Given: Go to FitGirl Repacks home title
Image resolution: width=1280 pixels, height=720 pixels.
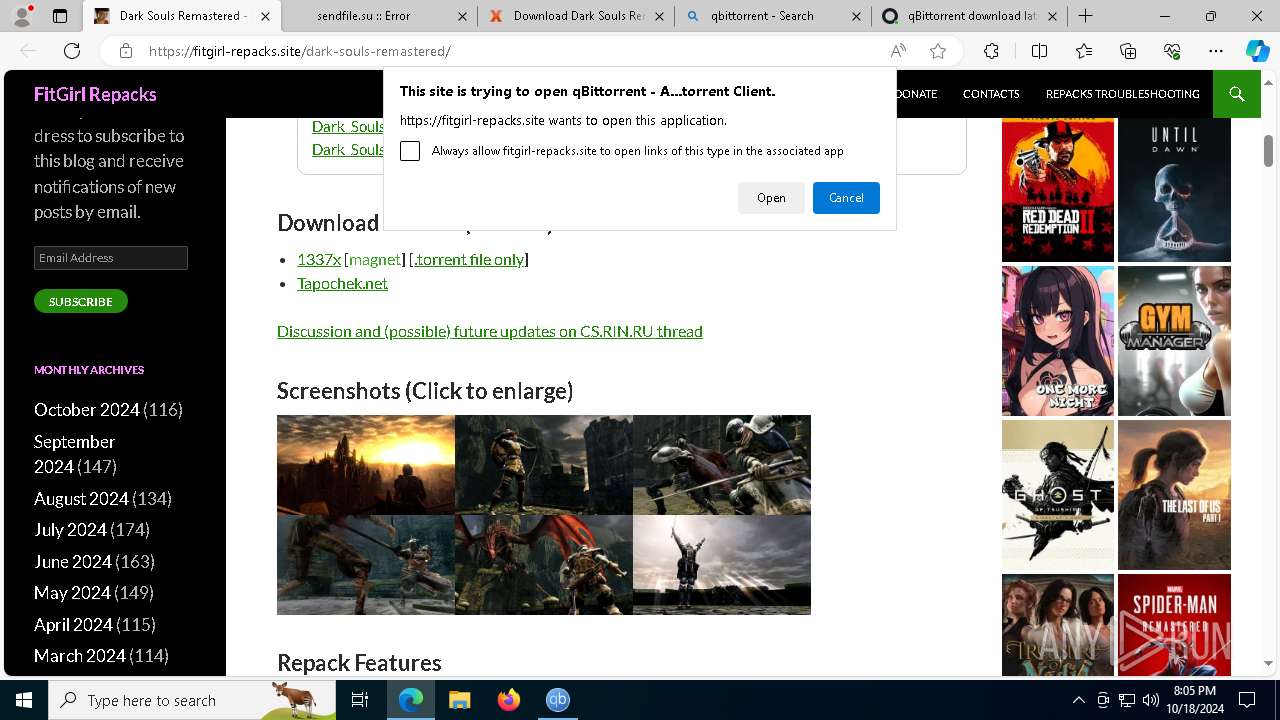Looking at the screenshot, I should 95,94.
